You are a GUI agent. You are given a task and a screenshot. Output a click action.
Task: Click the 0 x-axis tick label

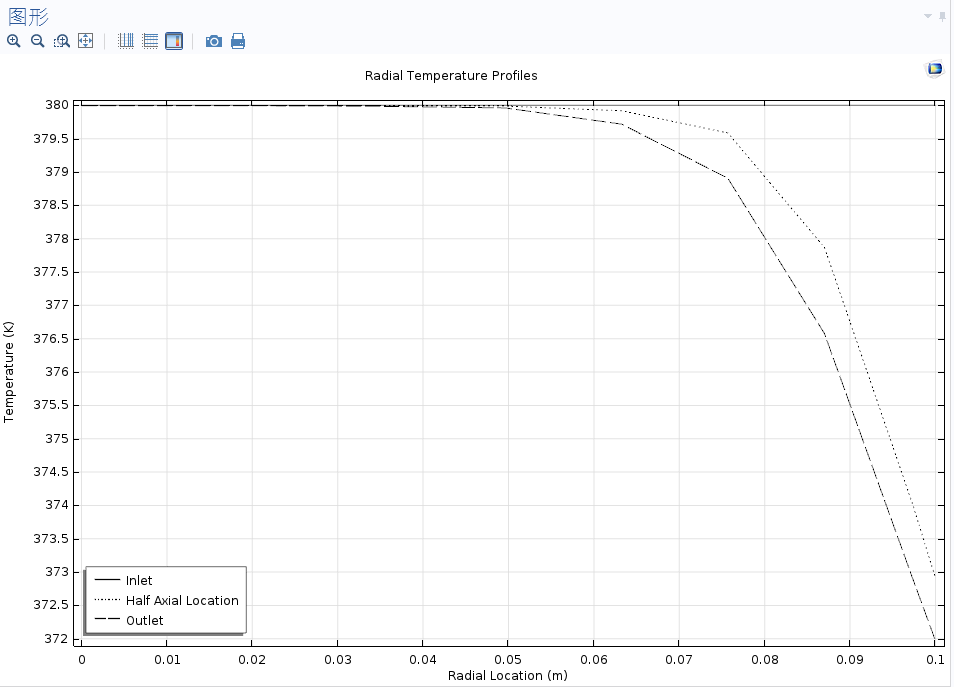point(82,660)
